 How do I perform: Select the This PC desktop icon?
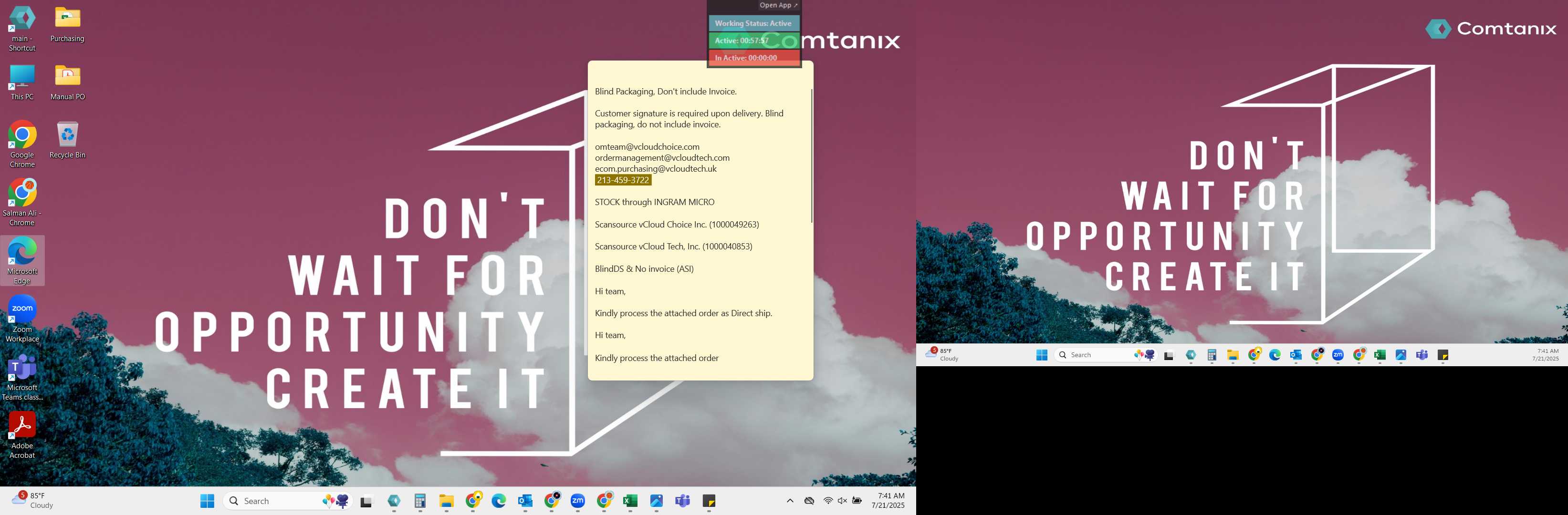pyautogui.click(x=22, y=82)
